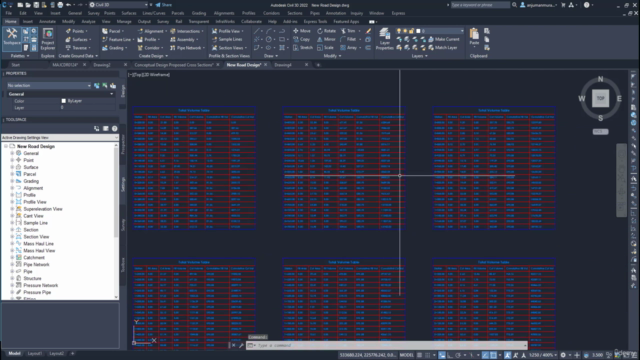
Task: Pick the Scale tool
Action: 325,48
